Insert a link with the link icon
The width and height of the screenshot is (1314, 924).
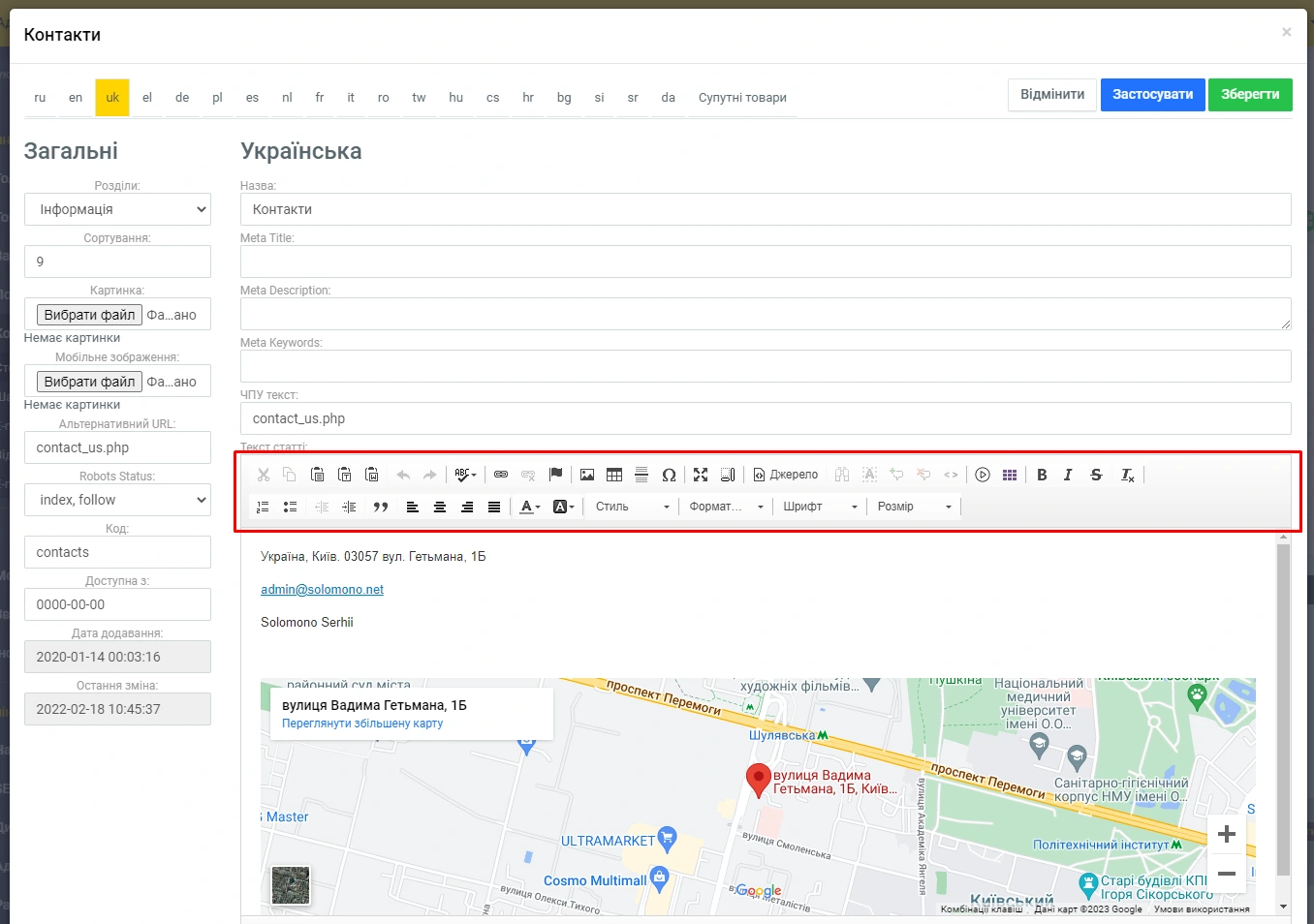tap(501, 475)
